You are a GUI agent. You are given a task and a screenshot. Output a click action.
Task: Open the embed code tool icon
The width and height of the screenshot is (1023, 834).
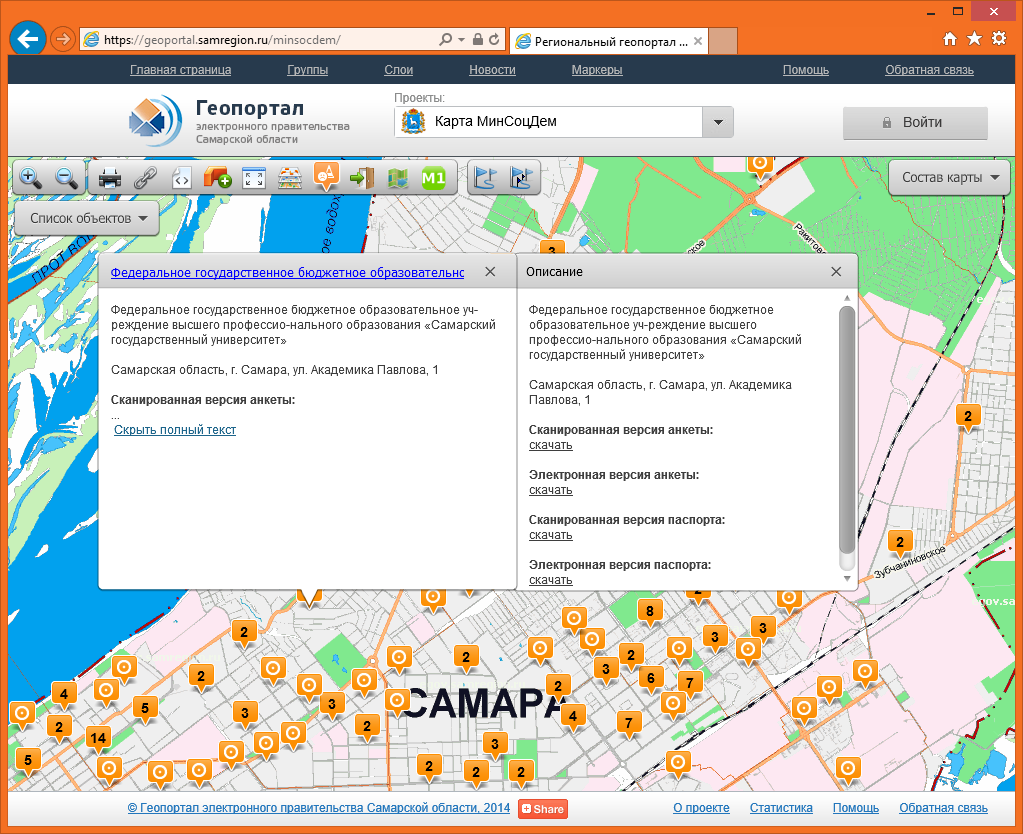(x=181, y=178)
